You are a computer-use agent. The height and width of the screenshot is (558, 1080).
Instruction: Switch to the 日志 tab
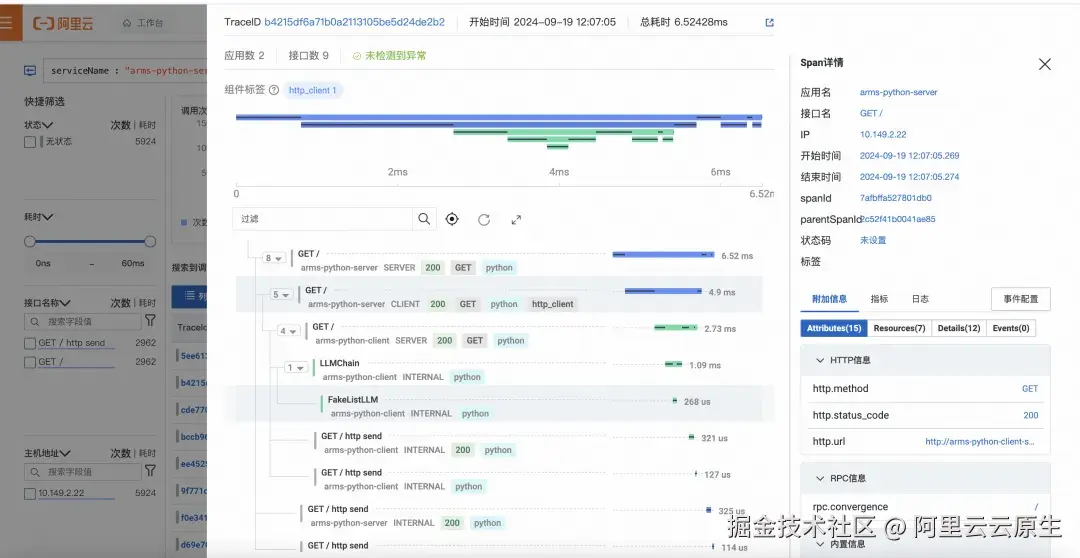coord(920,299)
